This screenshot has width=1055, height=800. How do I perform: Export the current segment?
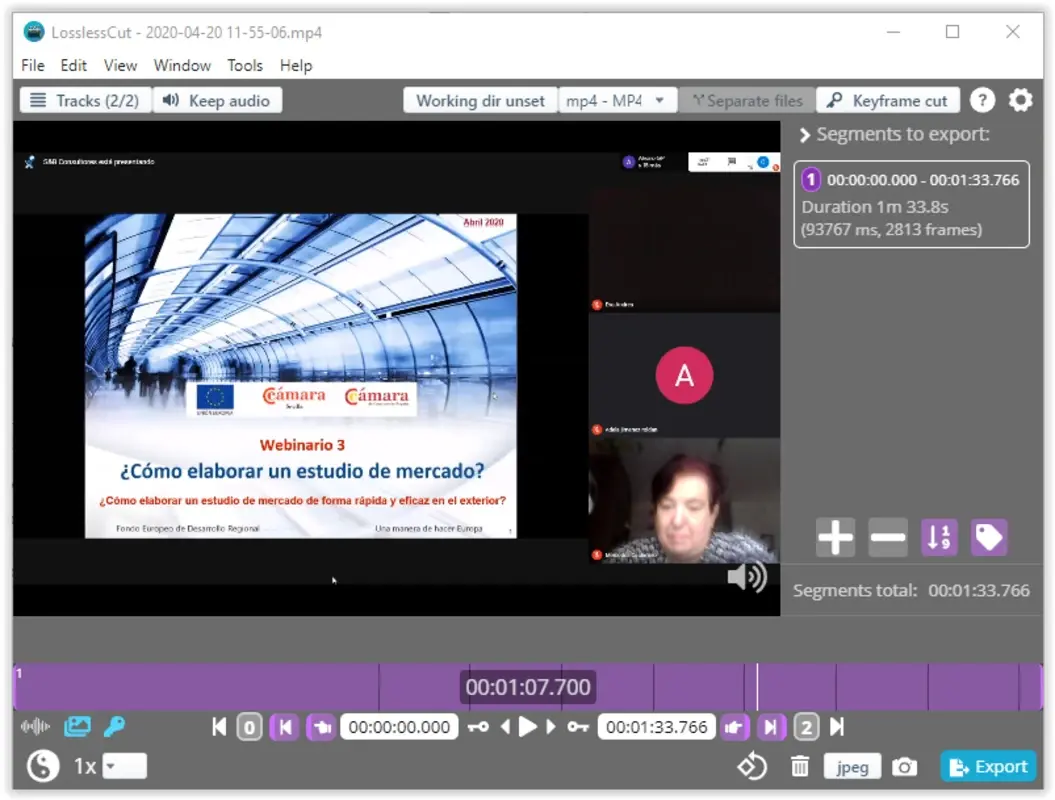(988, 766)
